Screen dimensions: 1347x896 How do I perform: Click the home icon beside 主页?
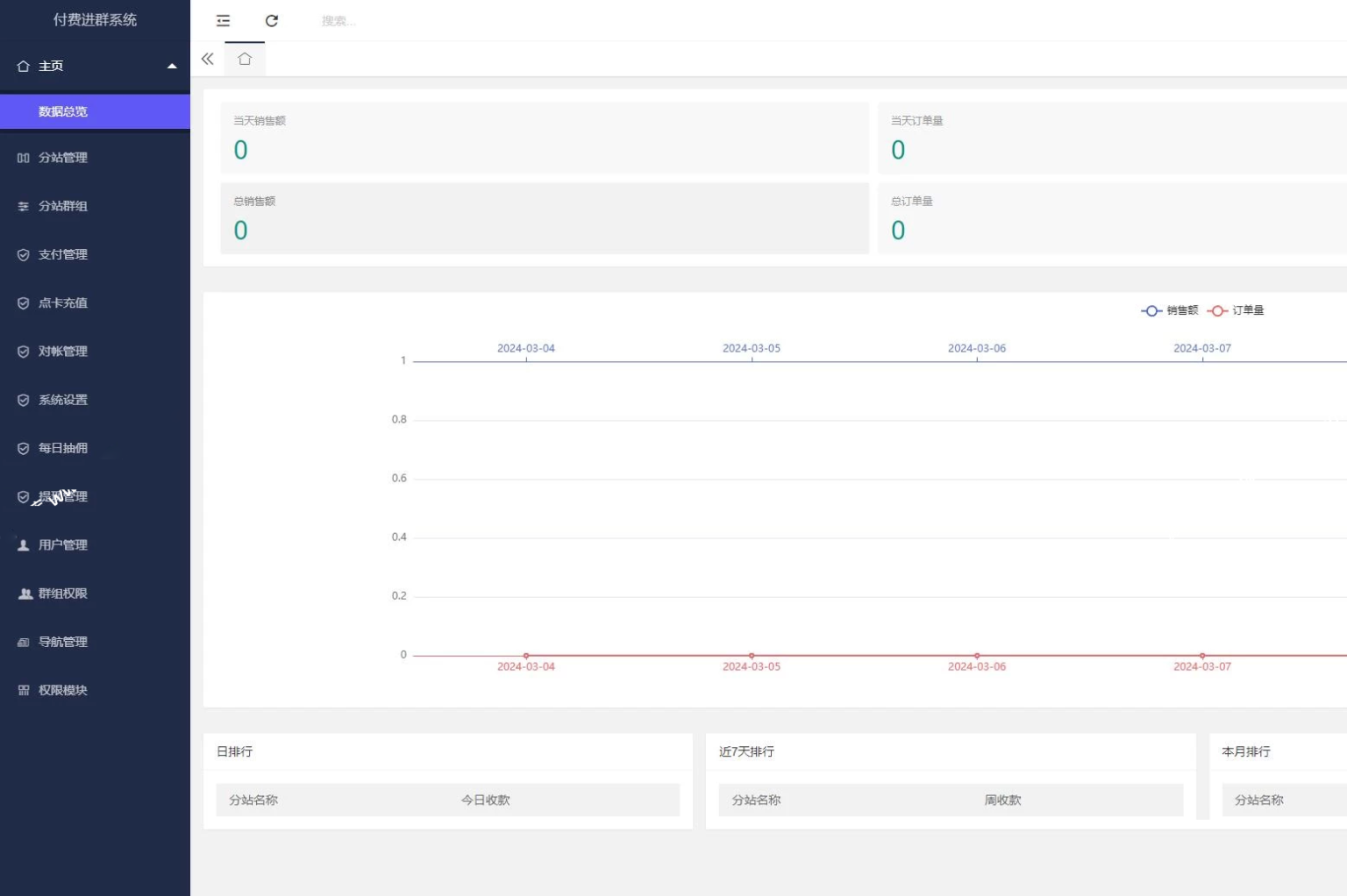pyautogui.click(x=24, y=66)
